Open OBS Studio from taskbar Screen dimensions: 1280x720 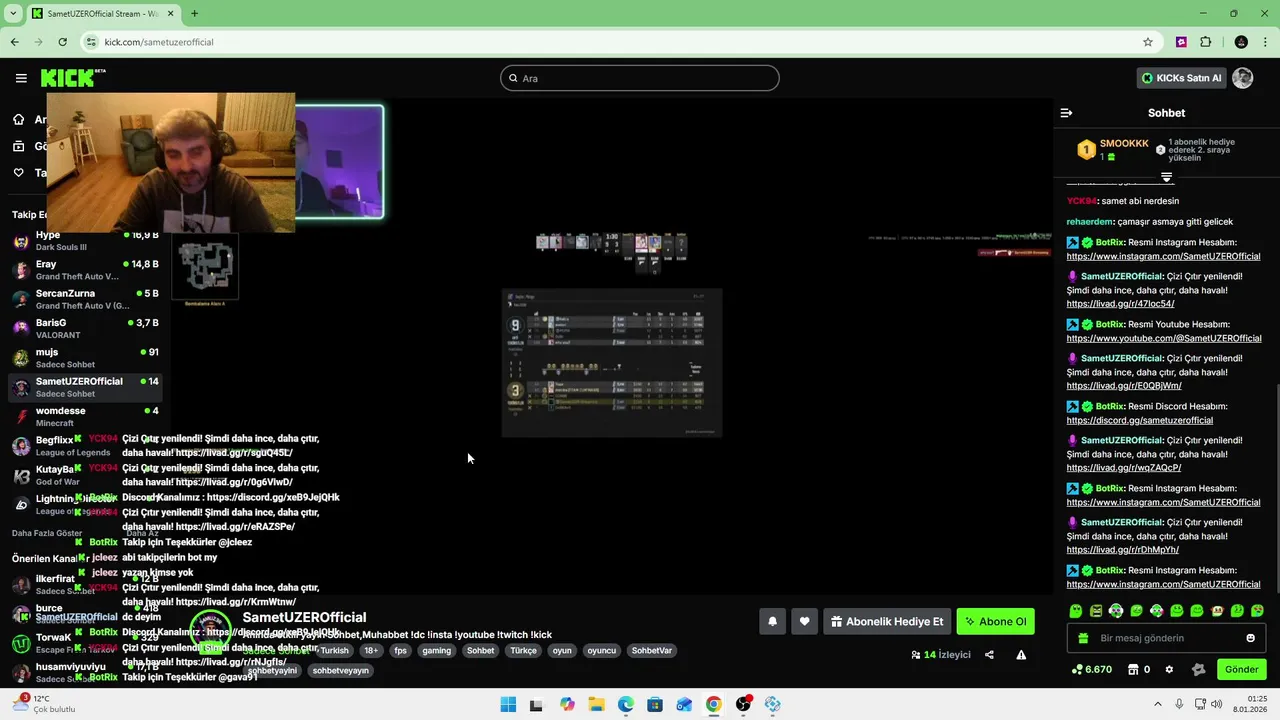[x=743, y=704]
